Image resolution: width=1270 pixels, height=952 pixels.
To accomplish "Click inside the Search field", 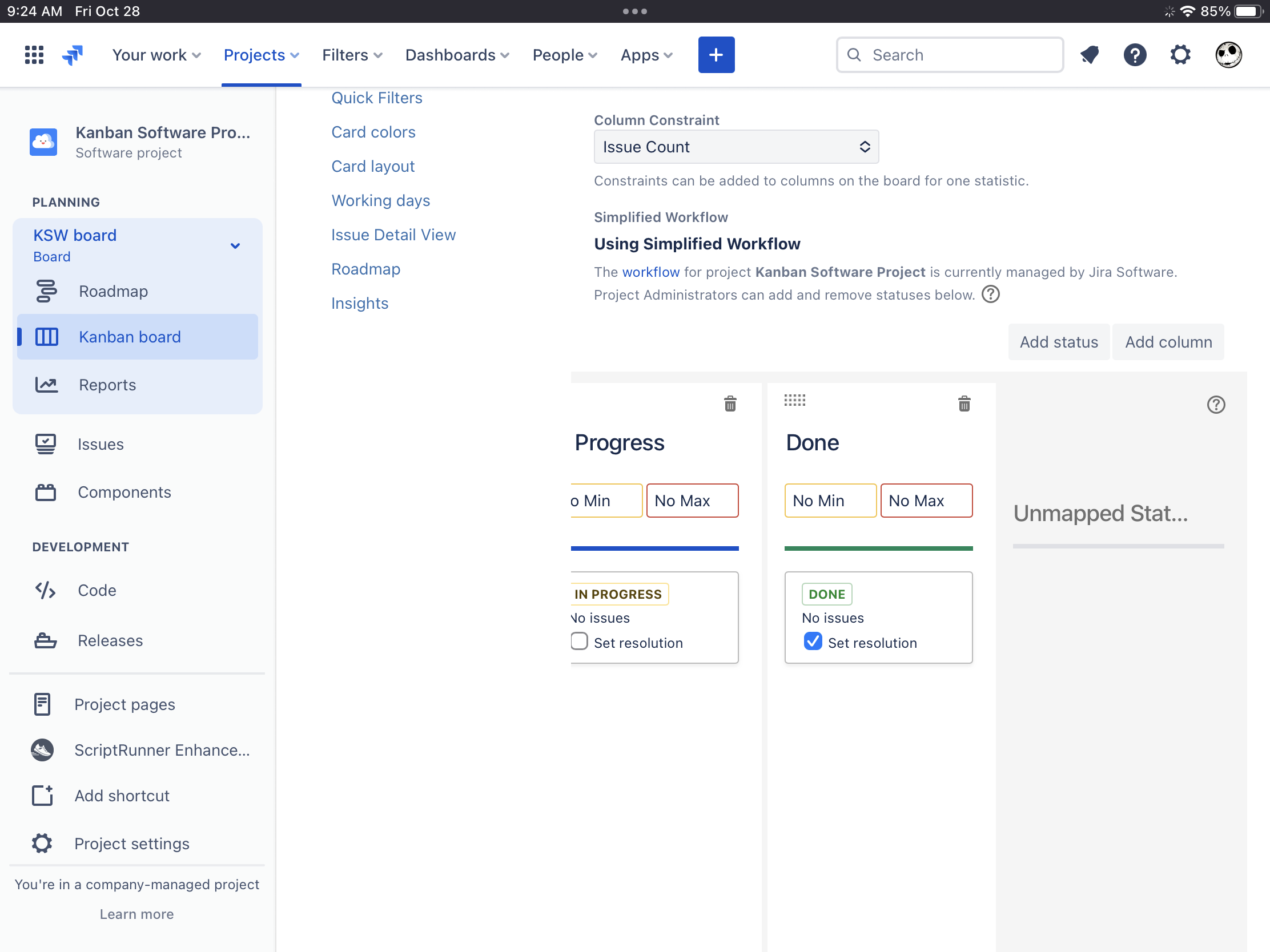I will [950, 55].
